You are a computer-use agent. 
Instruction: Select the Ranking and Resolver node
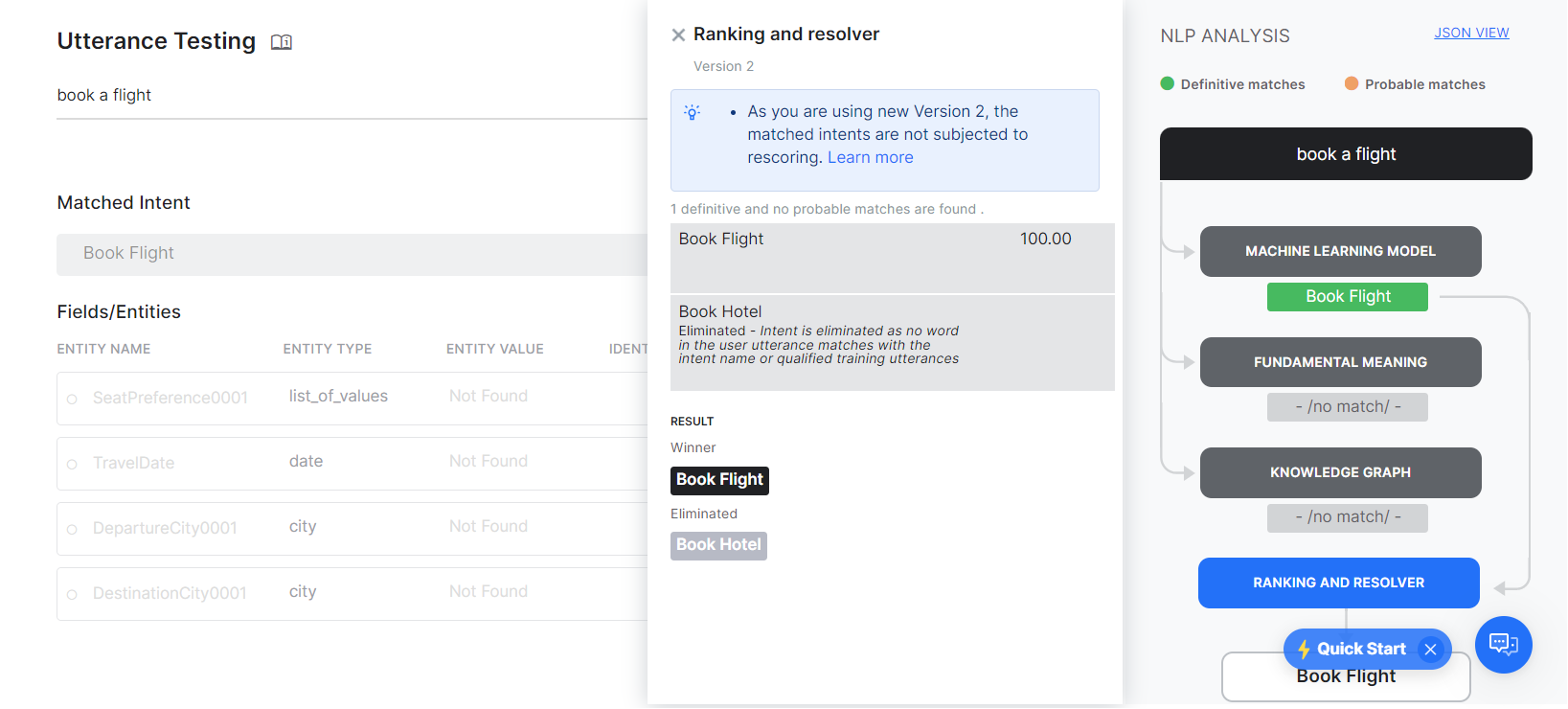pyautogui.click(x=1338, y=583)
